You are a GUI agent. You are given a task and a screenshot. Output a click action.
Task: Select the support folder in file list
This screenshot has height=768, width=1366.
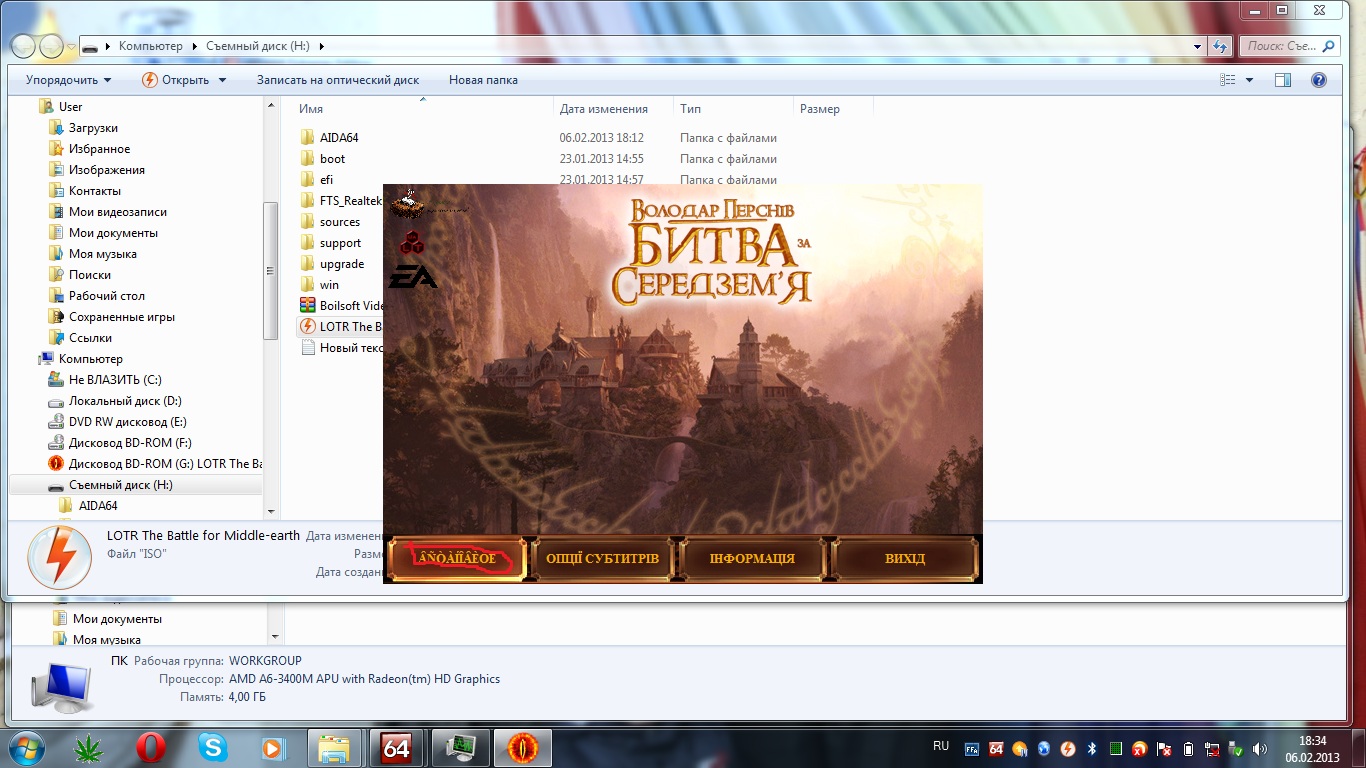click(340, 243)
